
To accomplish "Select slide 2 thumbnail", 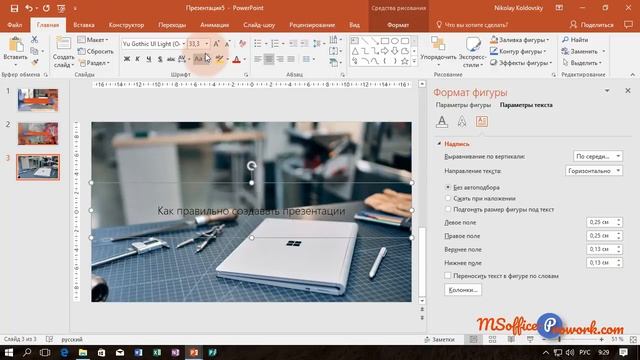I will point(38,133).
